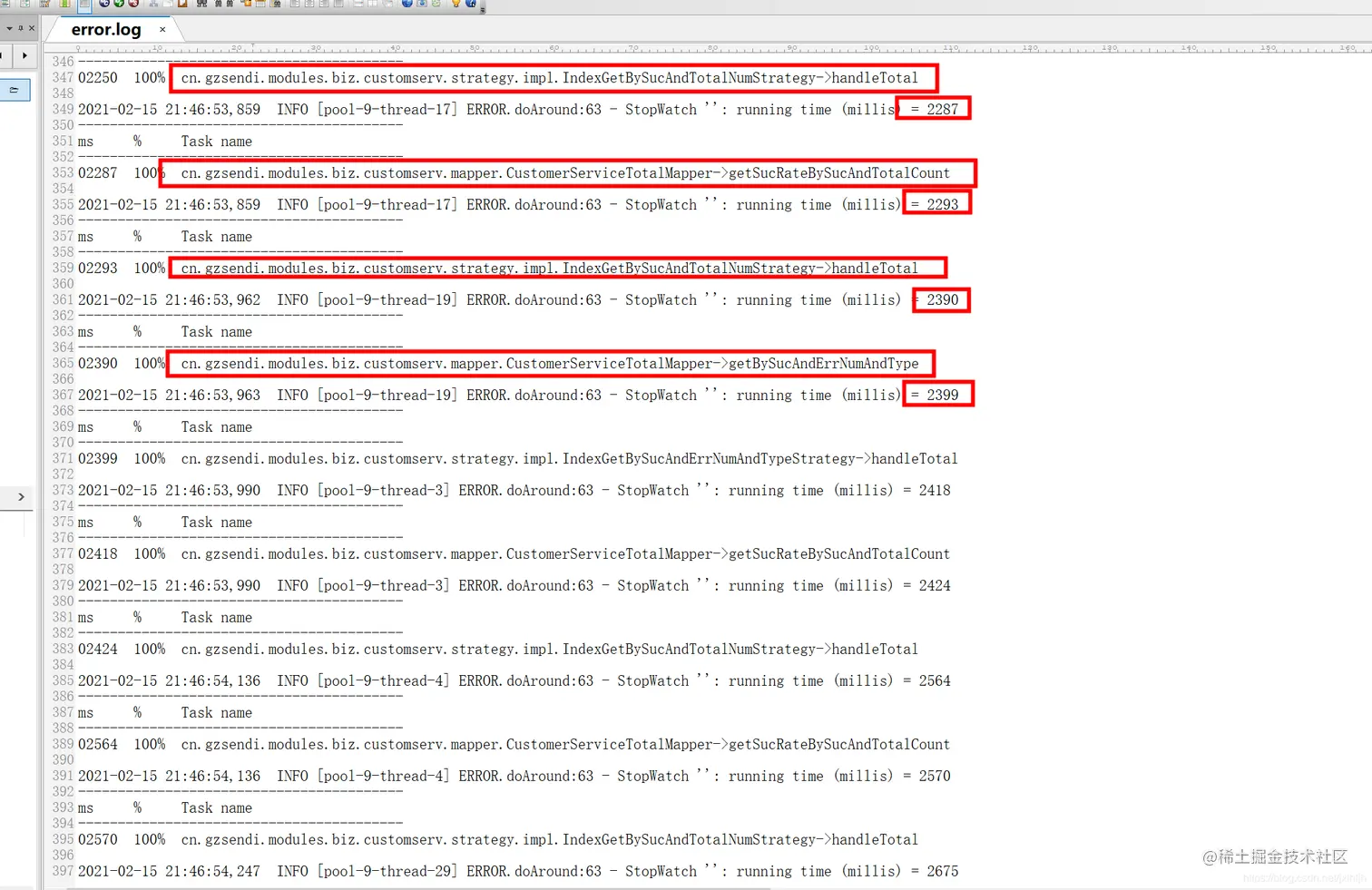This screenshot has height=890, width=1372.
Task: Click line 347 text starting with 02250
Action: [498, 78]
